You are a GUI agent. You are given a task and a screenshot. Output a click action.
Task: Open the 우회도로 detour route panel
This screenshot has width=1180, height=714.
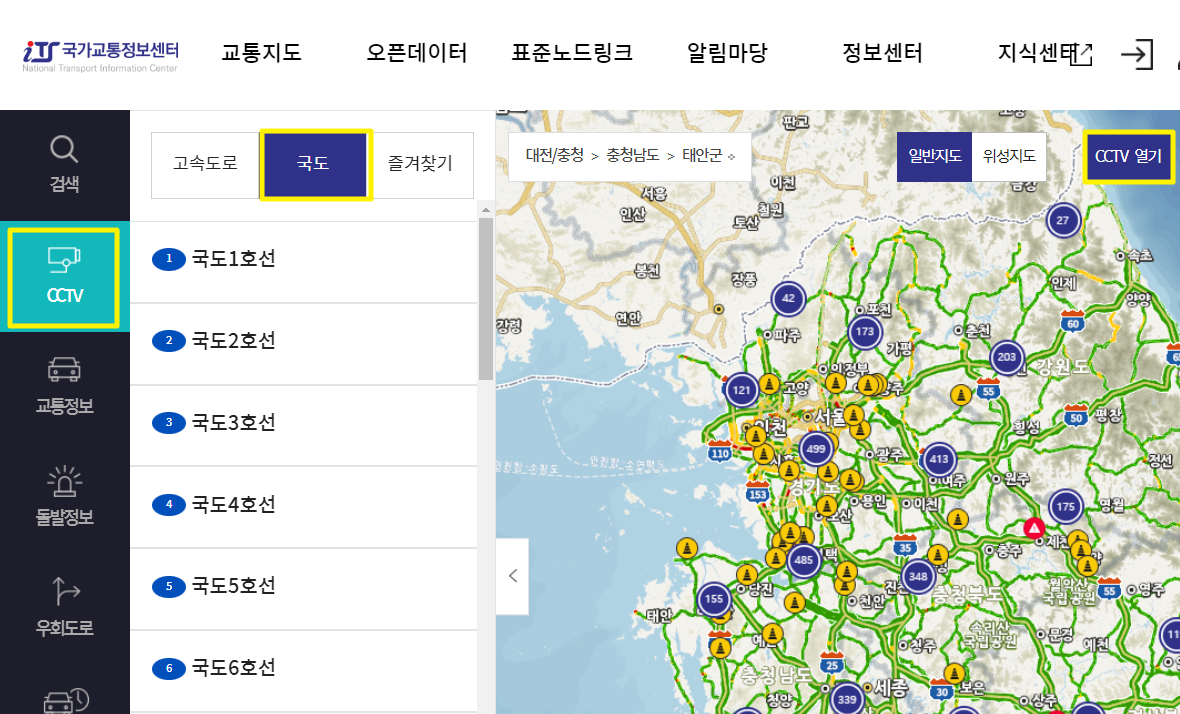64,607
